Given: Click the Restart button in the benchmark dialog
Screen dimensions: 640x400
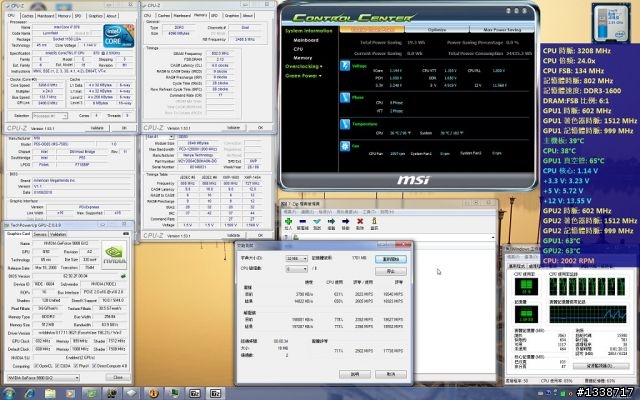Looking at the screenshot, I should click(x=391, y=259).
